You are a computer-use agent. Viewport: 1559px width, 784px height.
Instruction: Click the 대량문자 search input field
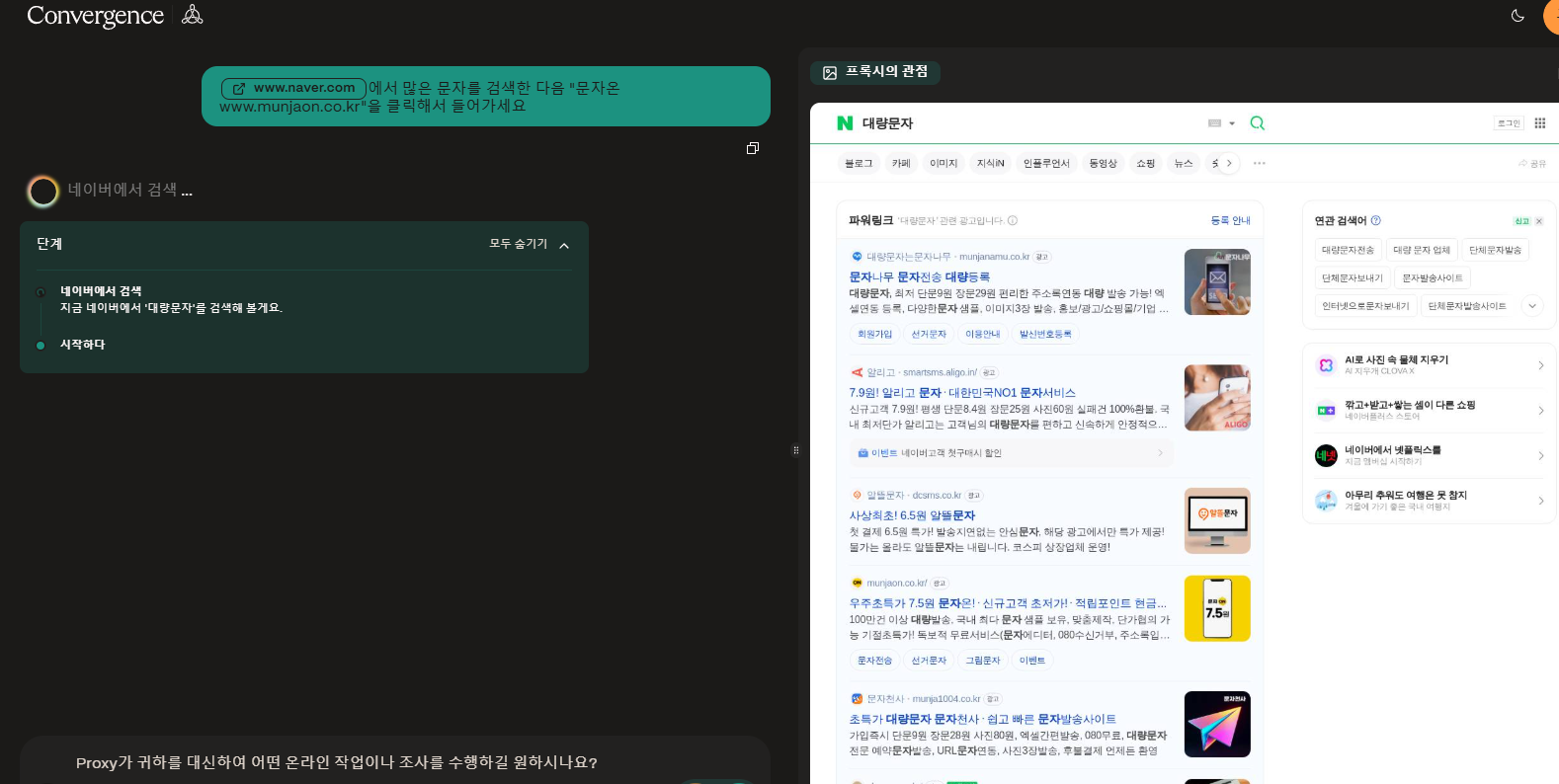pyautogui.click(x=1027, y=123)
